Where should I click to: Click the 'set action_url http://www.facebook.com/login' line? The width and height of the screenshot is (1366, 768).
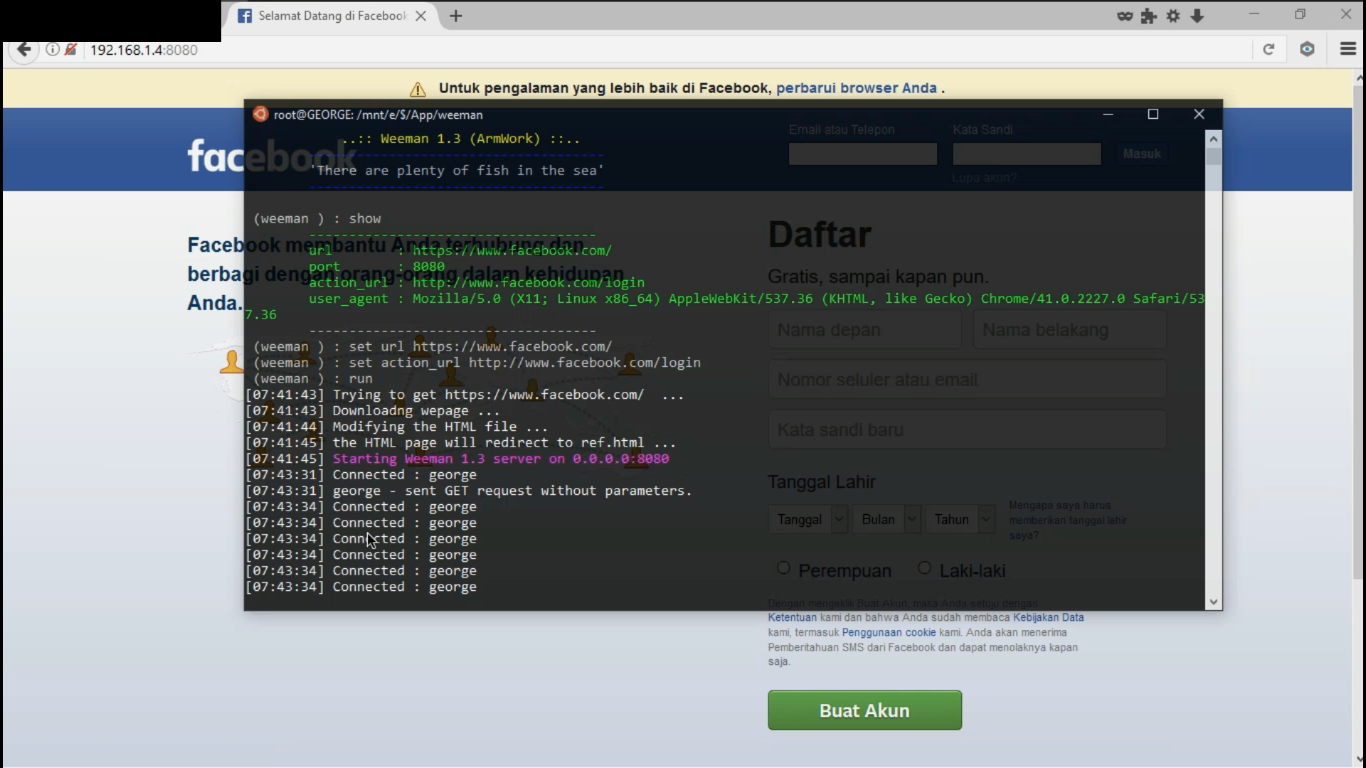tap(477, 363)
